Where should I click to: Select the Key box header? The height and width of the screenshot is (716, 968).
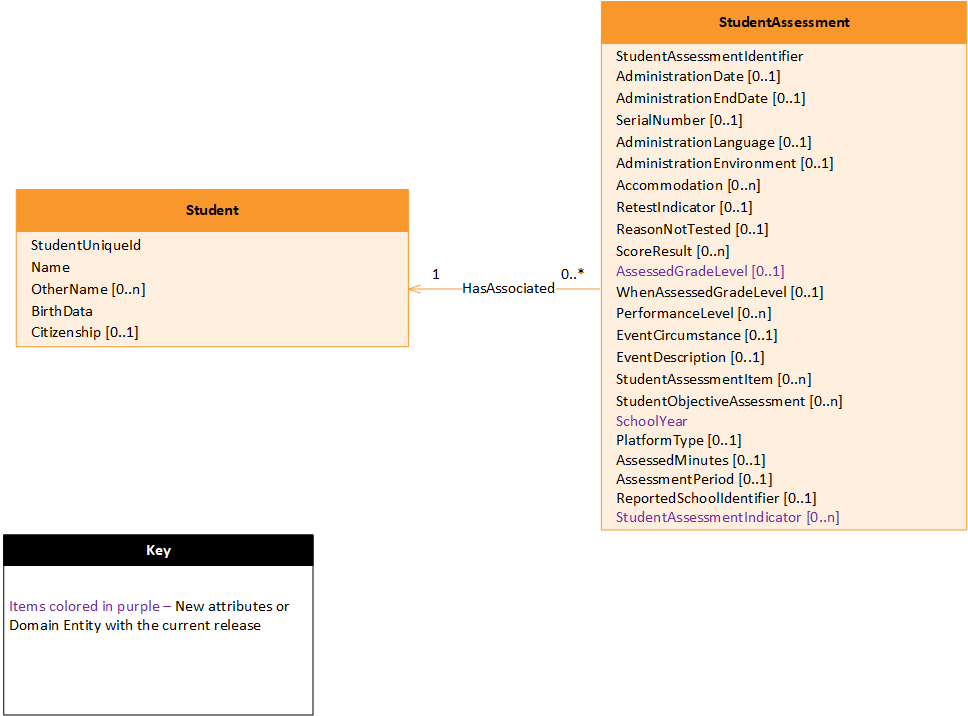[158, 549]
